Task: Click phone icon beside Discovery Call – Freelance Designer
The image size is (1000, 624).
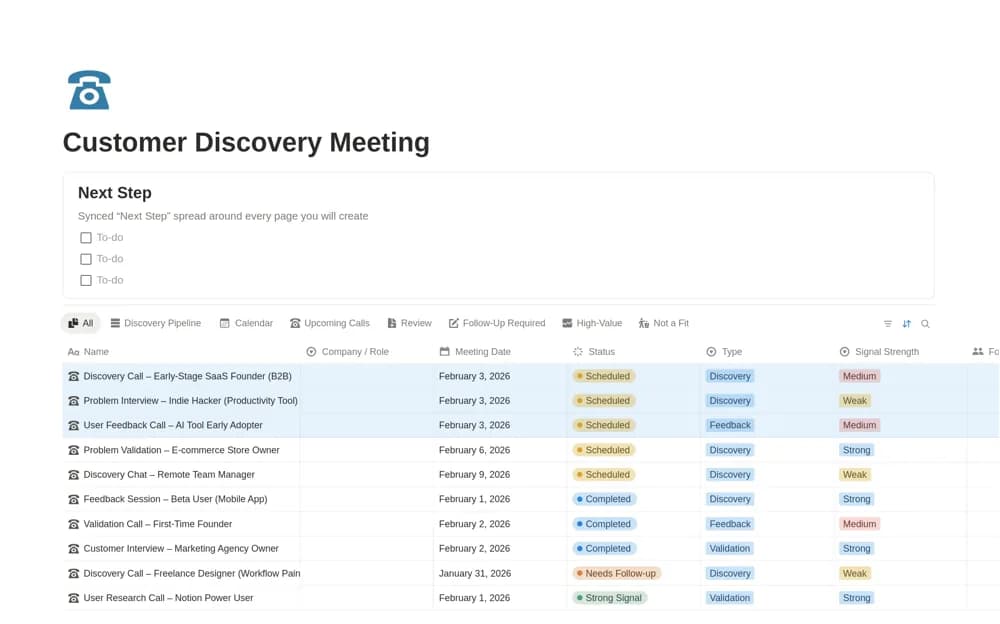Action: 73,574
